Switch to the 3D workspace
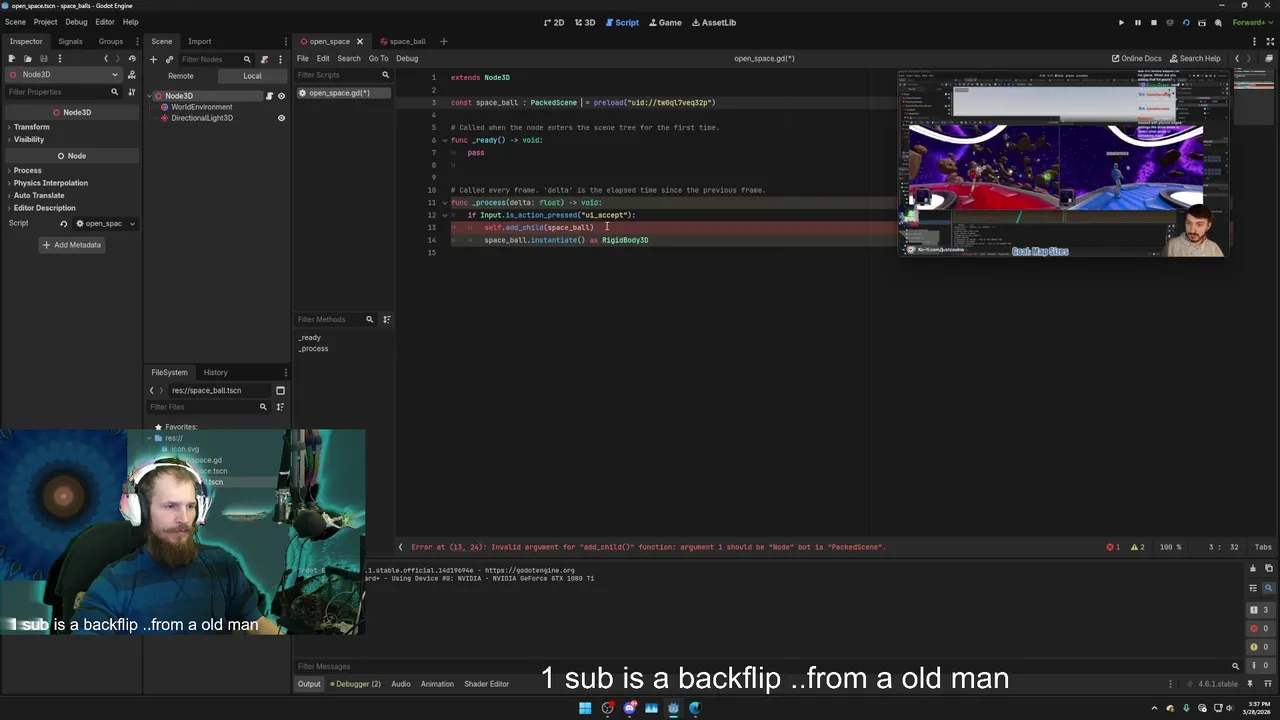 (585, 22)
